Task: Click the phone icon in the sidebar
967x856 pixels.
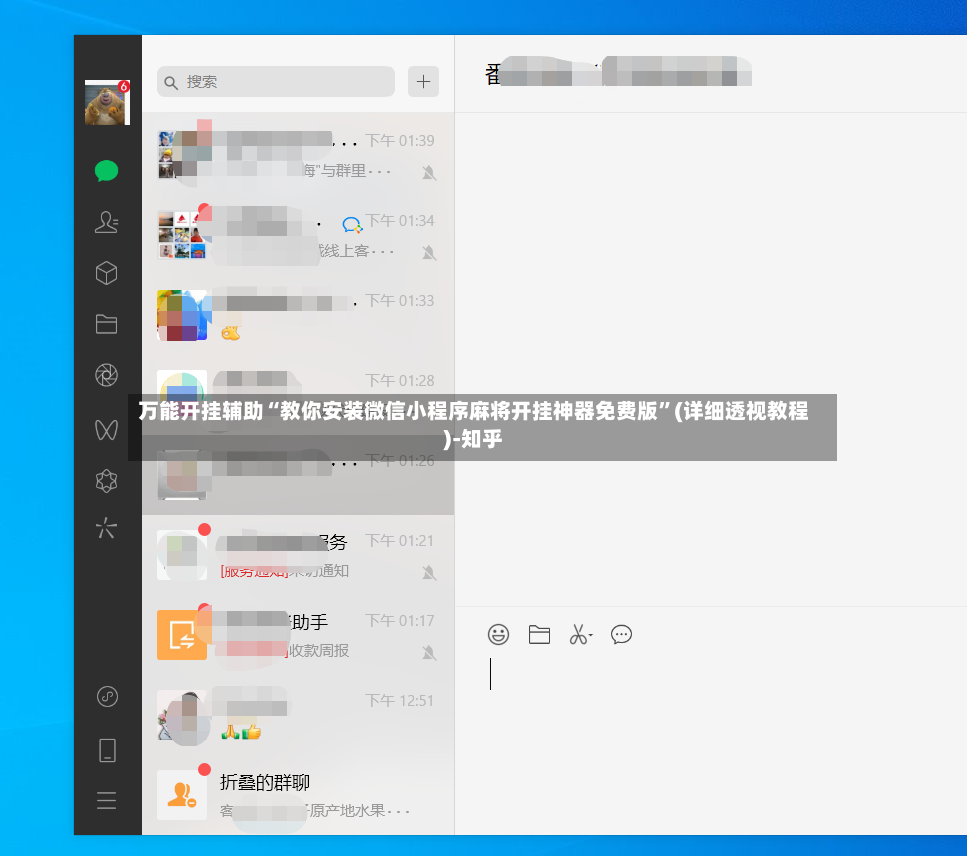Action: 107,751
